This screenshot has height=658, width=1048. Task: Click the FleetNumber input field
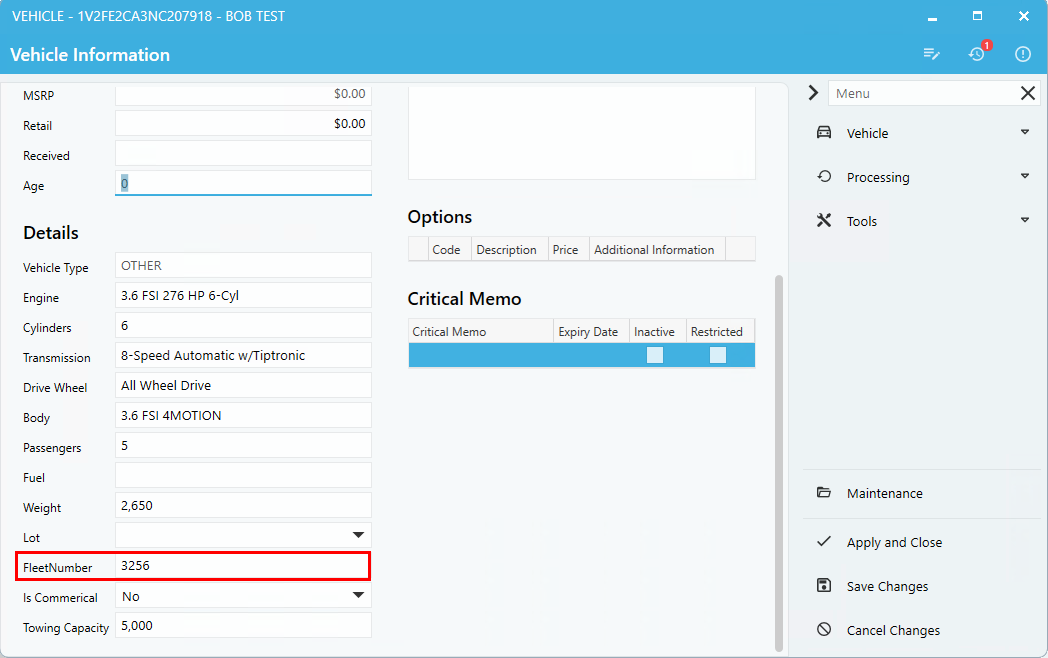pos(242,566)
